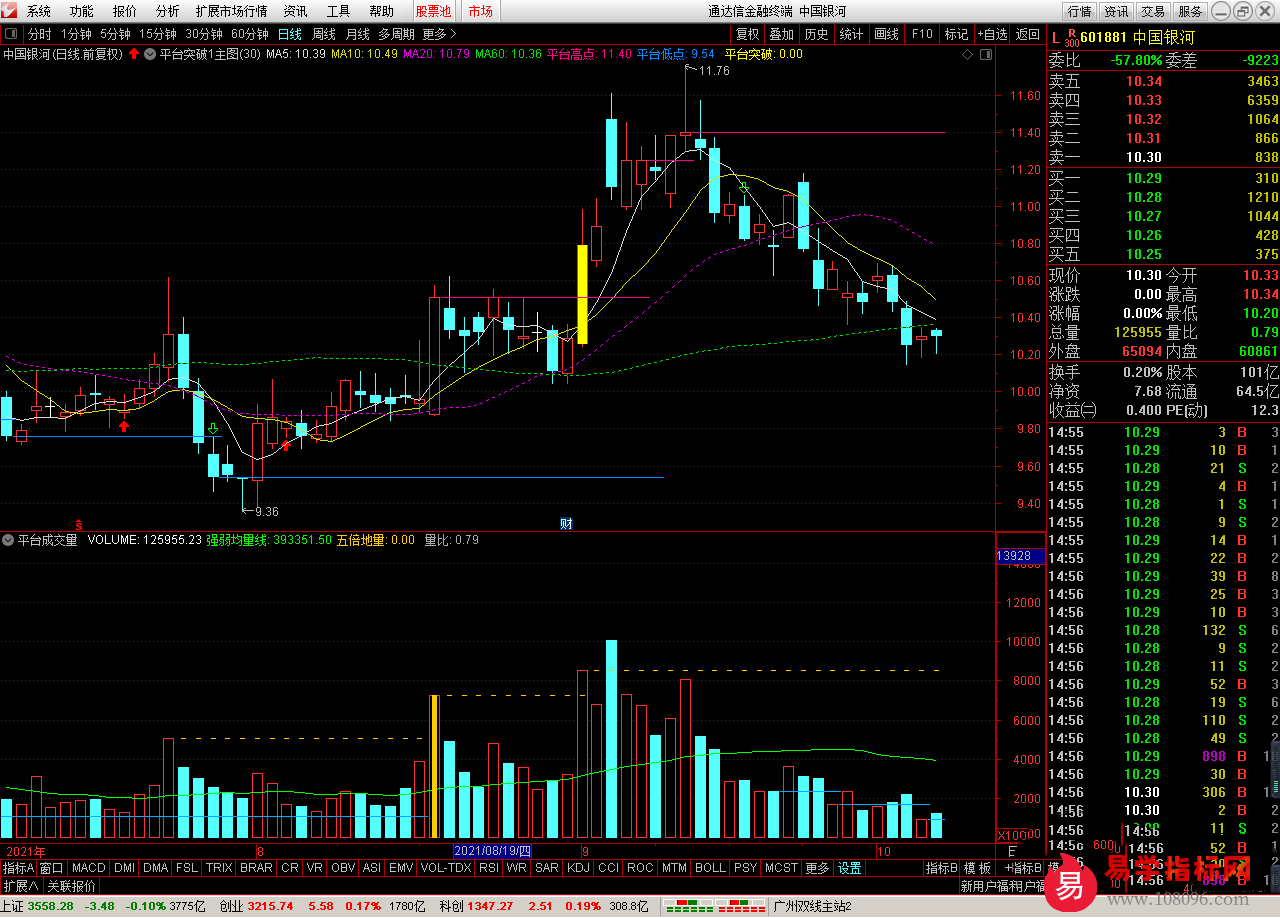Expand the 扩展∧ panel
Screen dimensions: 1280x918
[20, 886]
